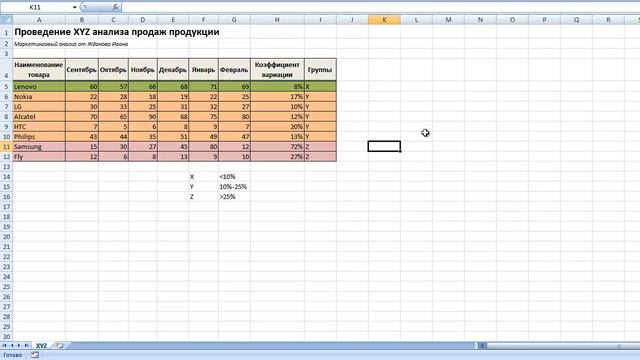The height and width of the screenshot is (360, 640).
Task: Click Lenovo's 8% variation coefficient cell
Action: 277,87
